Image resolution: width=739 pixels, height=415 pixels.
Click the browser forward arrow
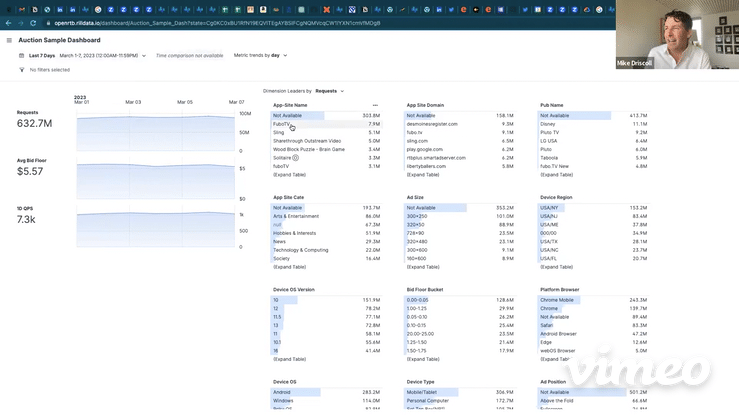click(x=21, y=23)
